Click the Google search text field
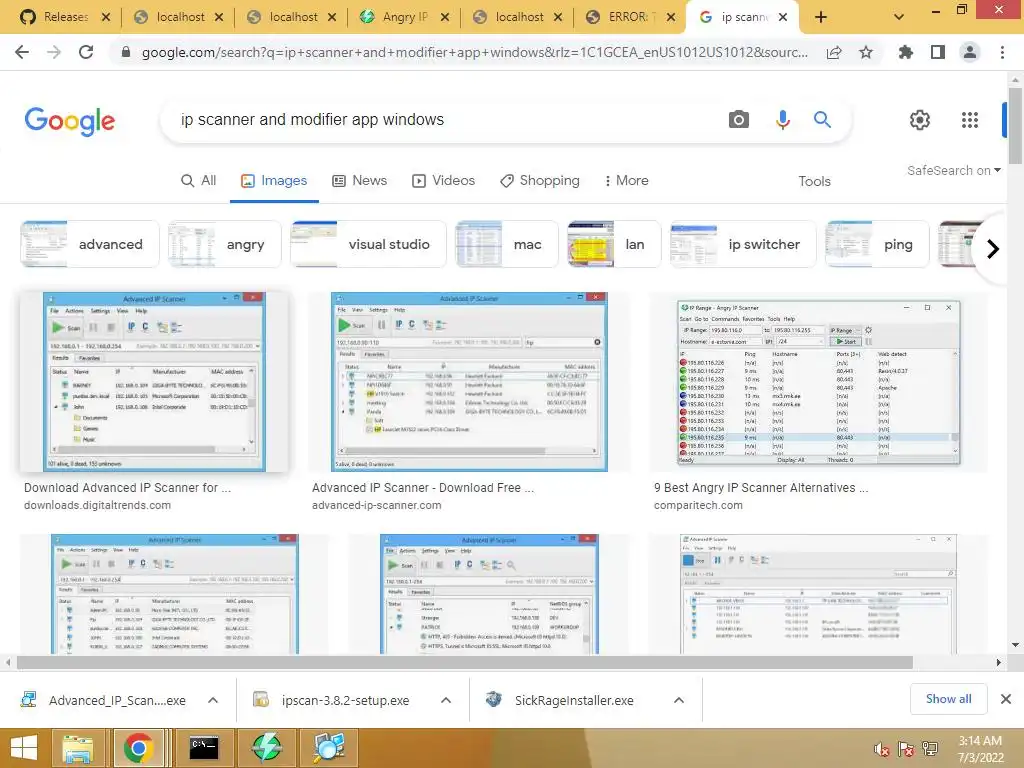Viewport: 1024px width, 768px height. click(x=444, y=120)
